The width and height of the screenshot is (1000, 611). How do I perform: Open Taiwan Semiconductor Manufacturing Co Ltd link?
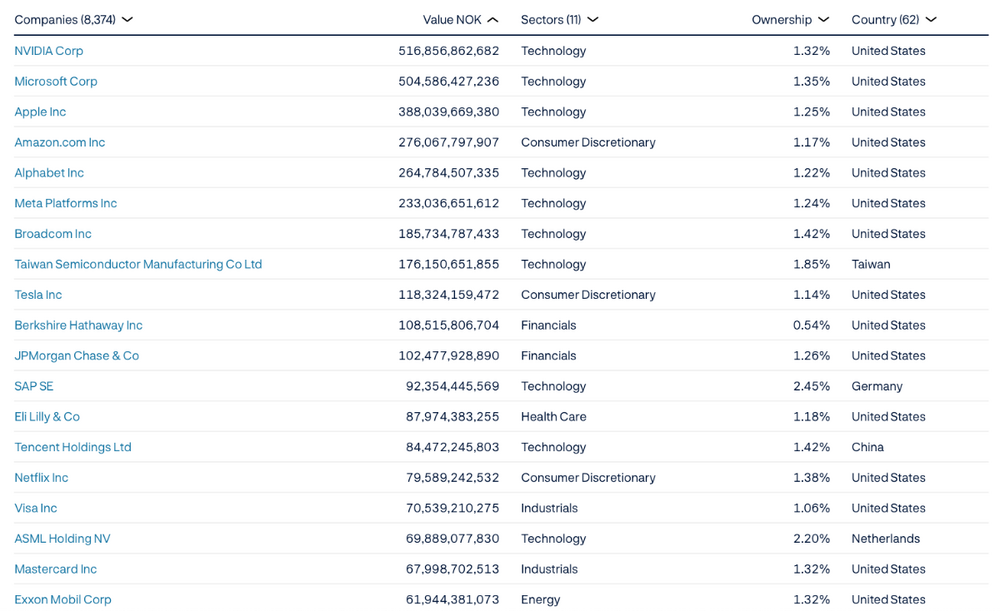(138, 264)
